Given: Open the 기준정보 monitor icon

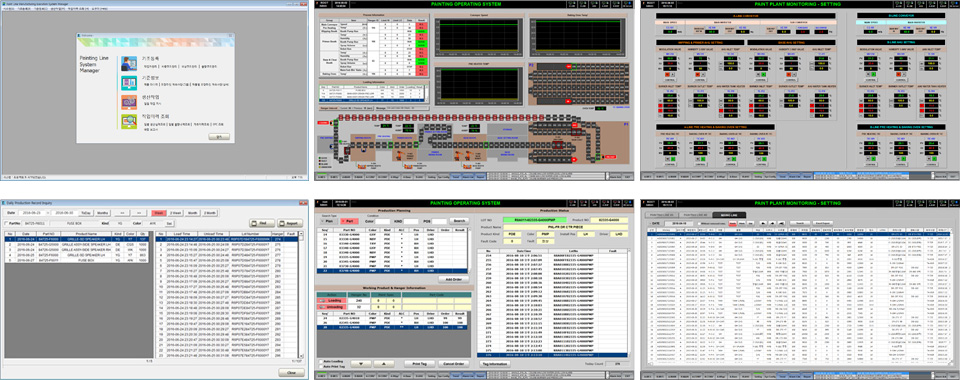Looking at the screenshot, I should point(129,82).
